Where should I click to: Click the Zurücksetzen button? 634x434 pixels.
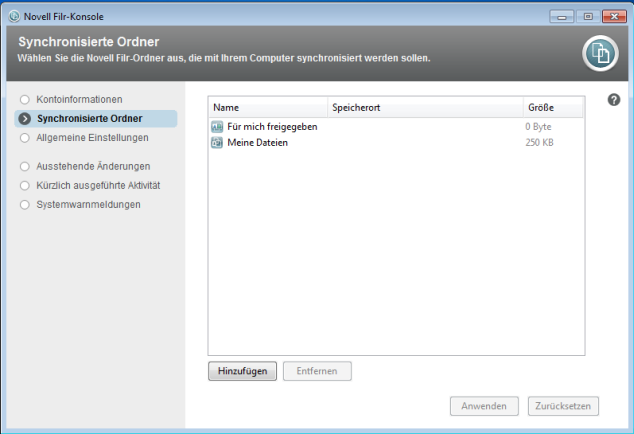pyautogui.click(x=563, y=406)
